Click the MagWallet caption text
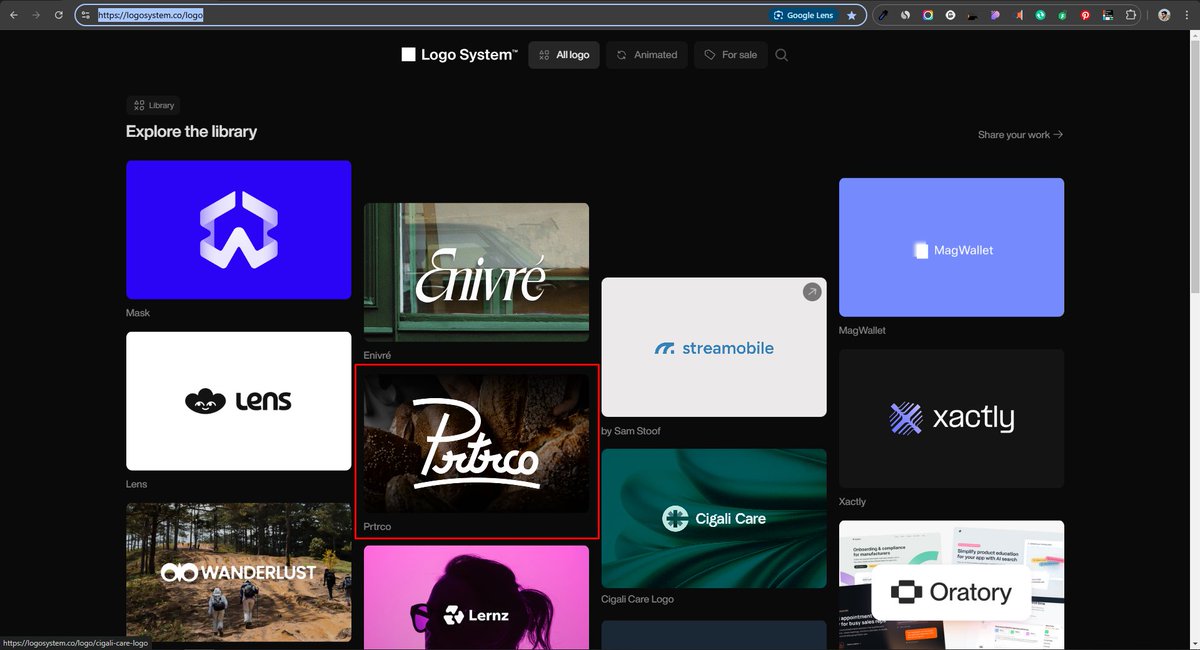Image resolution: width=1200 pixels, height=650 pixels. 862,330
